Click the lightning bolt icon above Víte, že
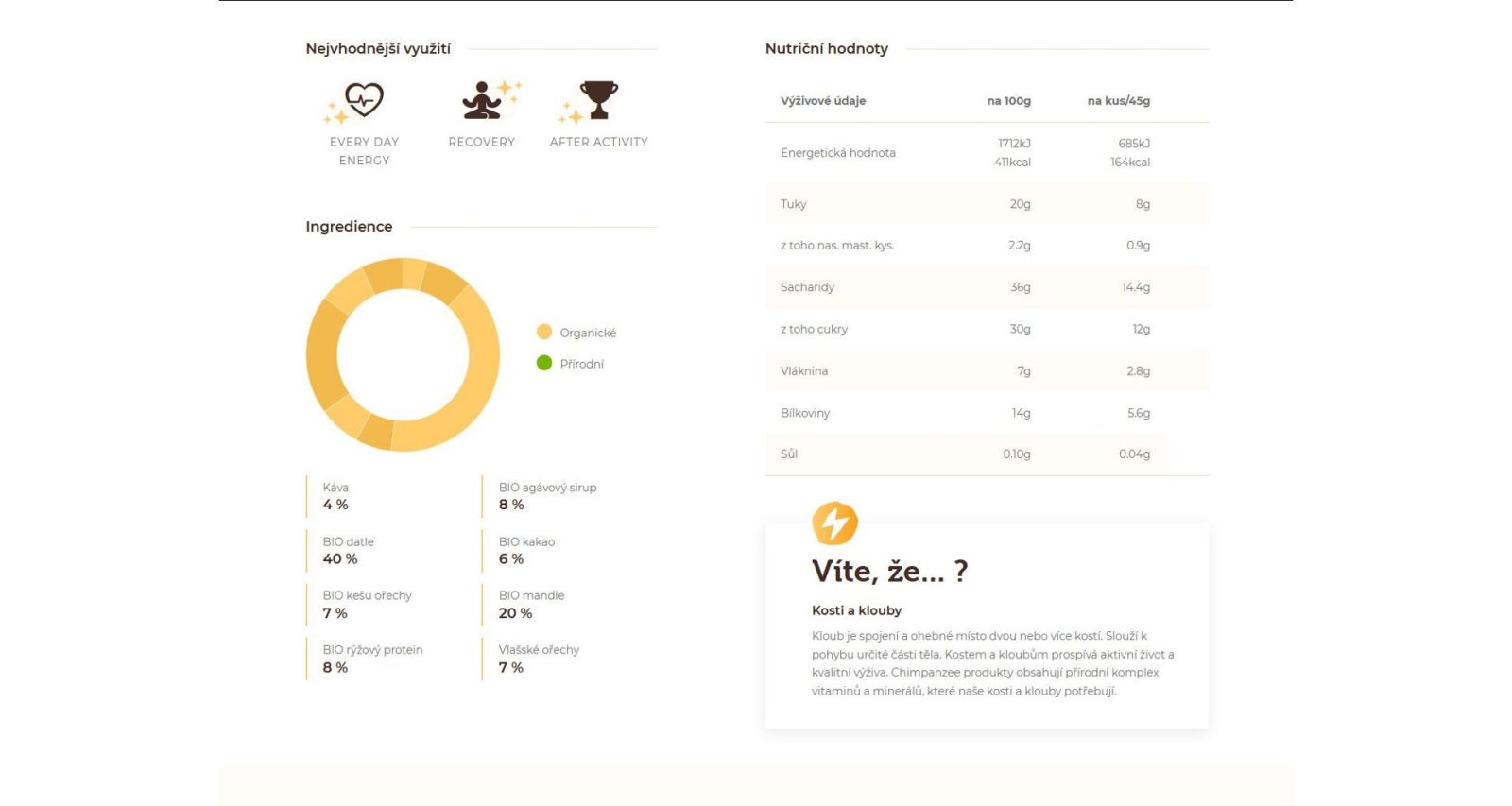1512x806 pixels. (x=834, y=523)
